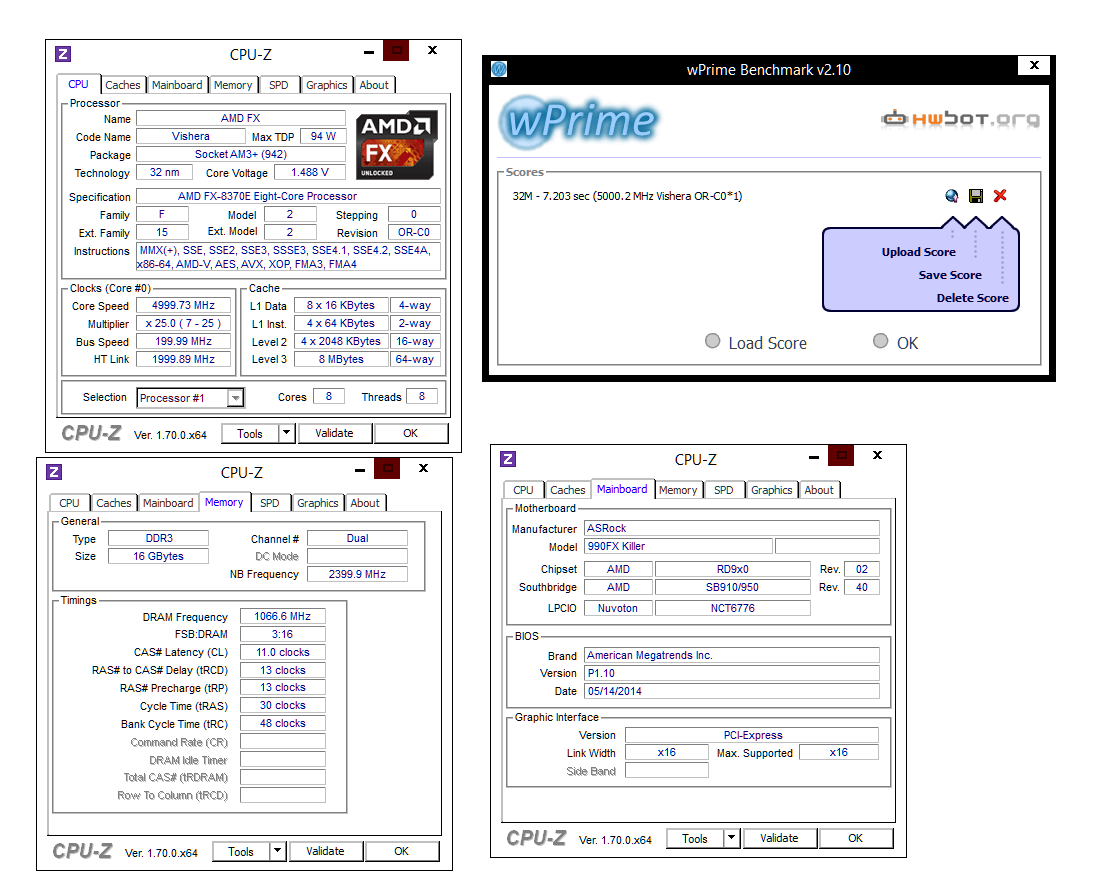Image resolution: width=1094 pixels, height=895 pixels.
Task: Click the HWBOT.org logo in wPrime
Action: point(961,119)
